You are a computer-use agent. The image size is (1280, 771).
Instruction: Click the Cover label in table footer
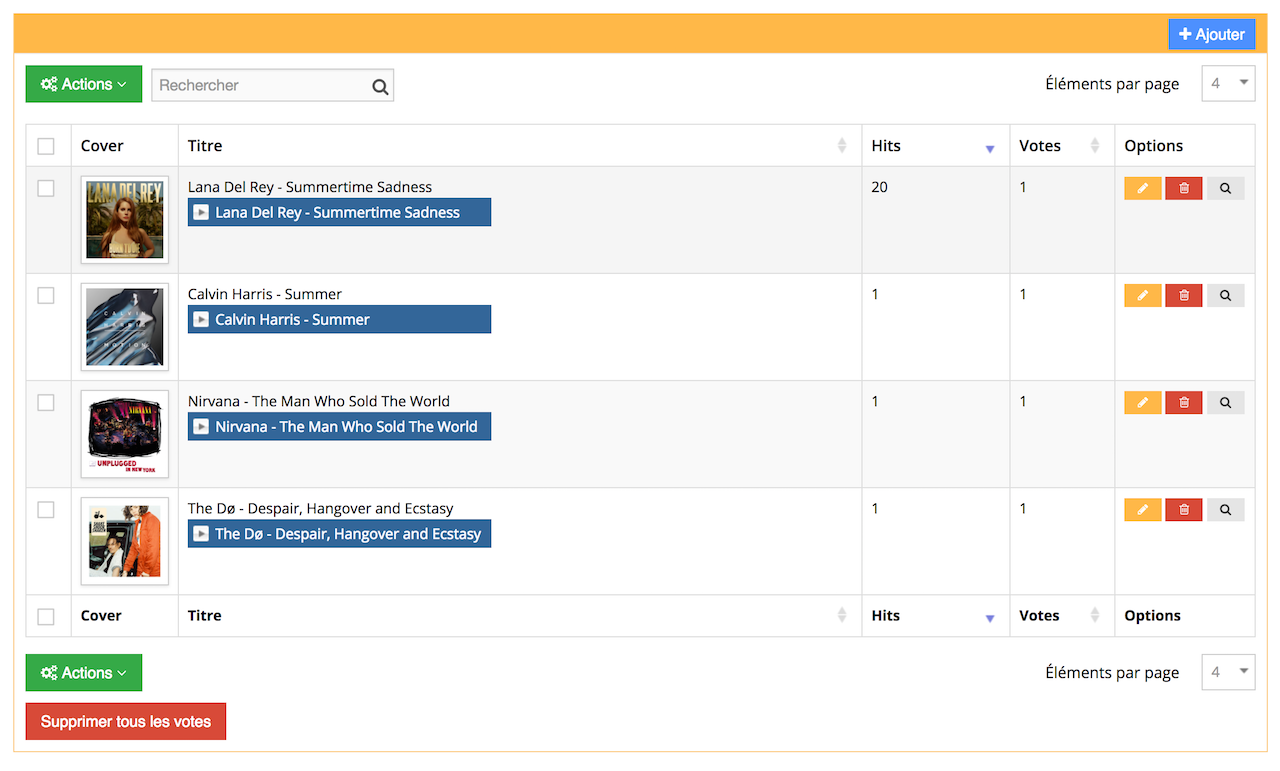click(x=101, y=616)
